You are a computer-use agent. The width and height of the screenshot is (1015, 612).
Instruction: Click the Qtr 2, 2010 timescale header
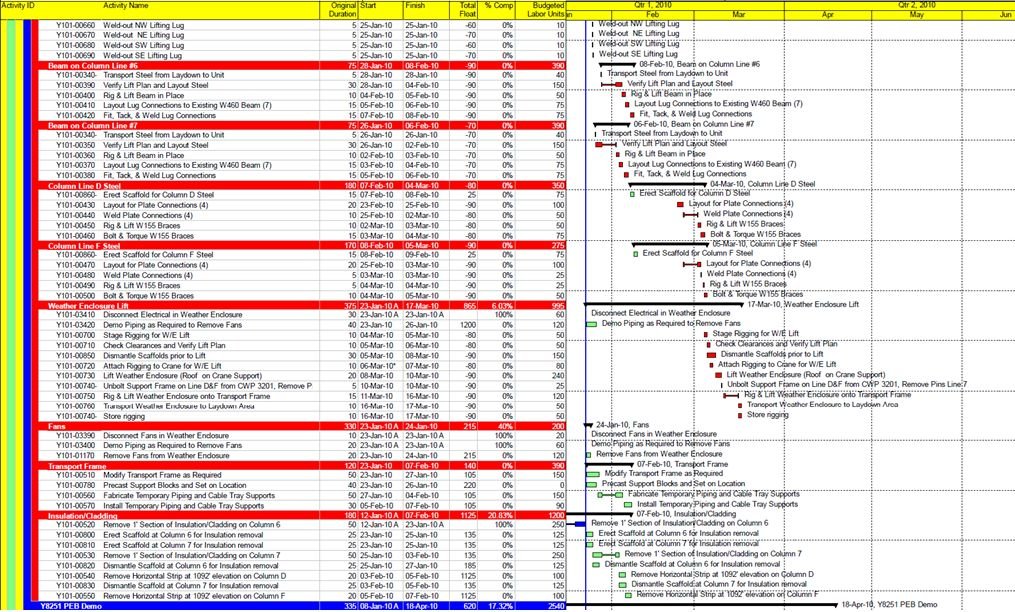pos(916,5)
